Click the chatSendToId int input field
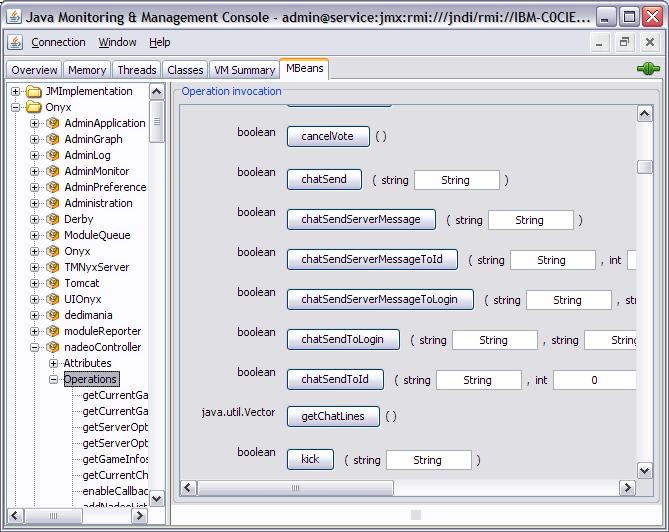669x532 pixels. [595, 380]
